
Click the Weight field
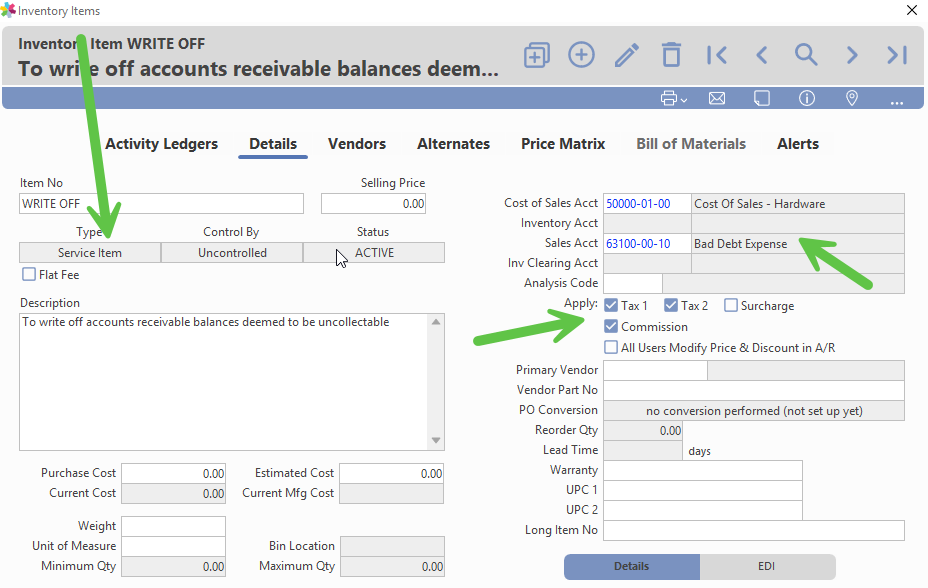(x=173, y=526)
